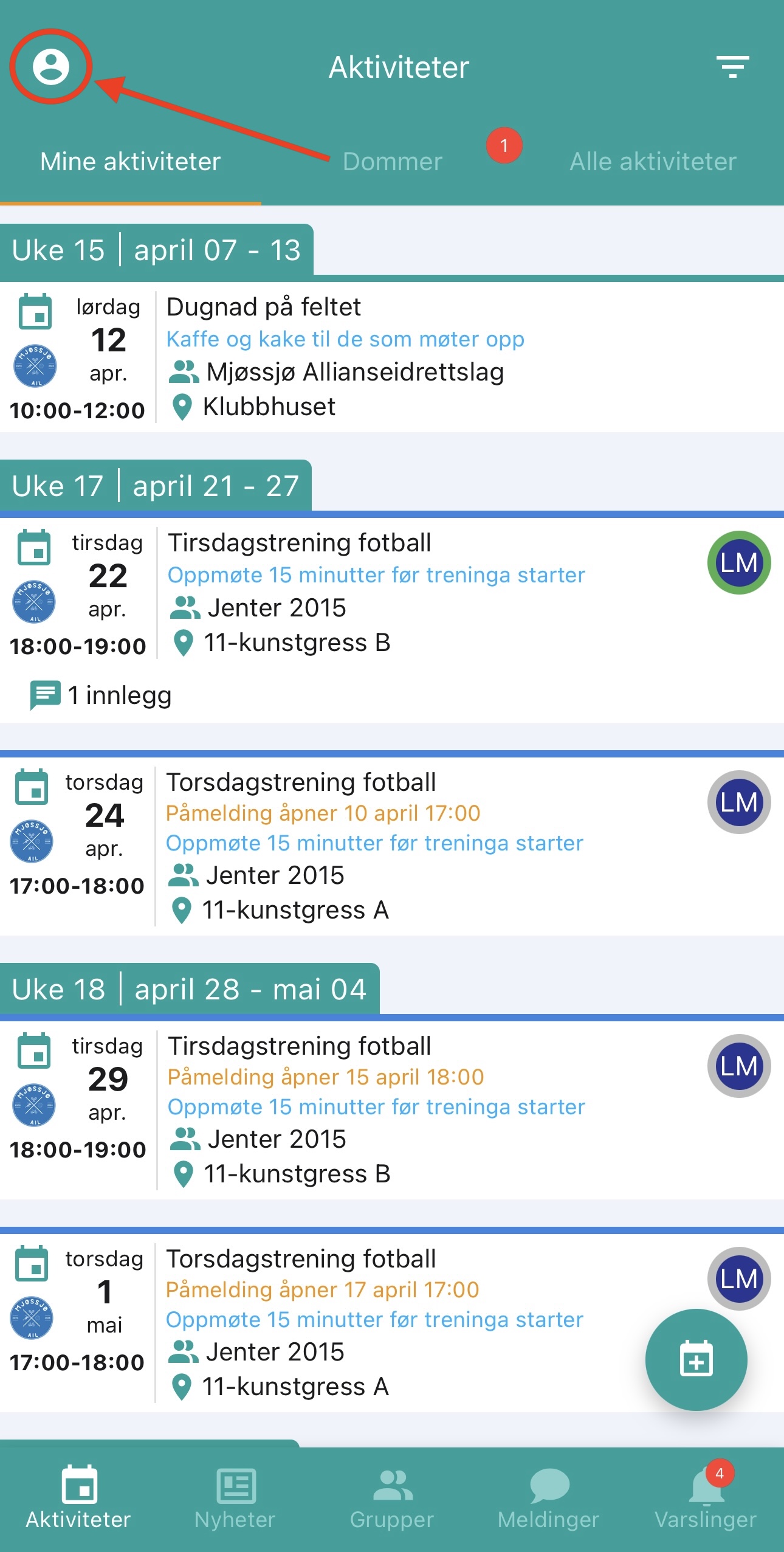Go to Meldinger chat bubble

549,1487
